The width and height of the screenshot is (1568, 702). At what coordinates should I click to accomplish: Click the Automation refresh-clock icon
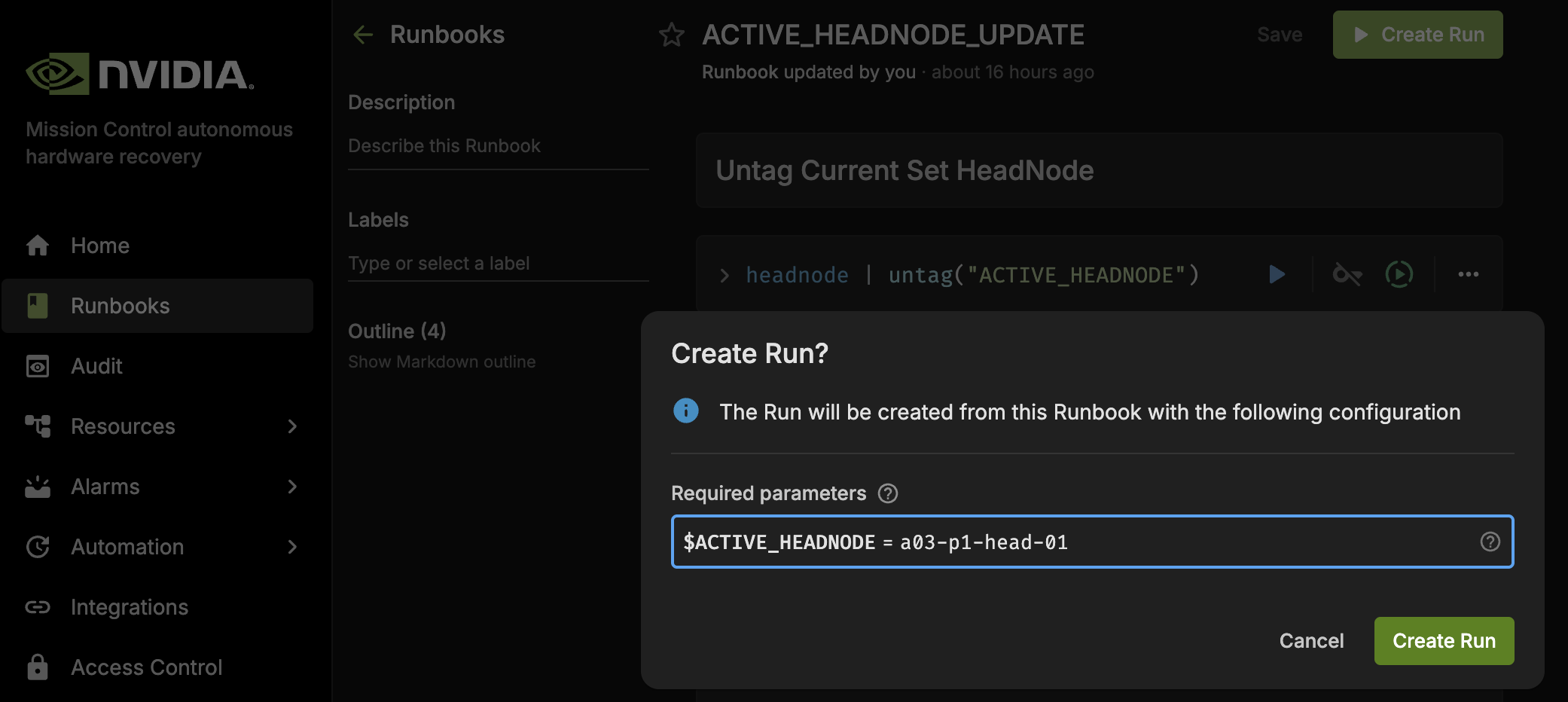pos(38,547)
